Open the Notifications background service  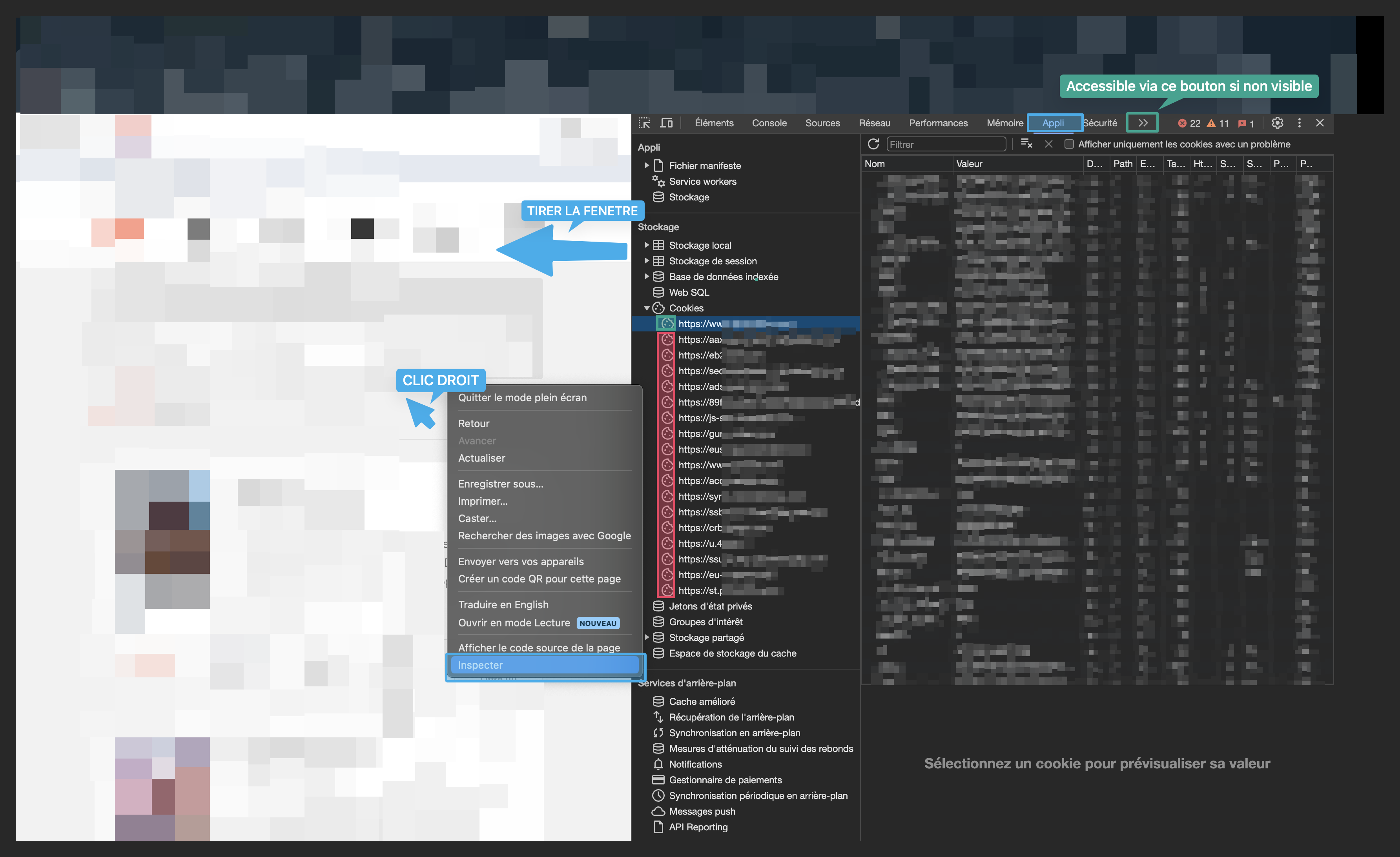pyautogui.click(x=695, y=764)
